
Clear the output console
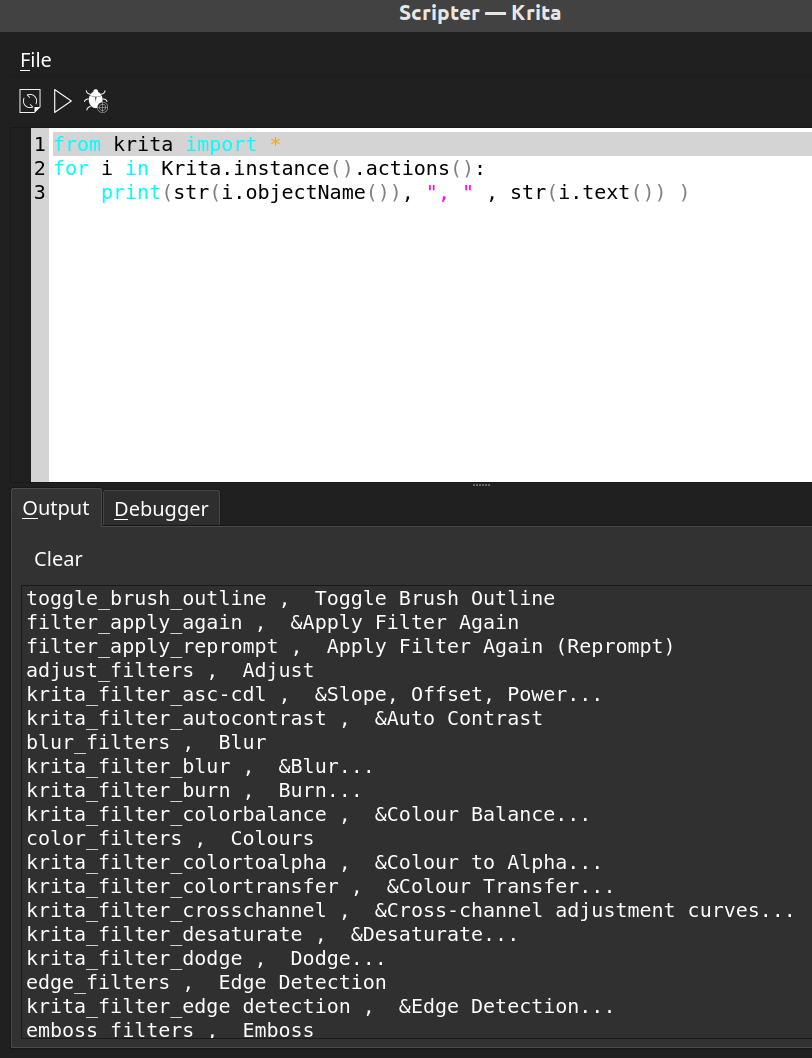click(x=58, y=559)
